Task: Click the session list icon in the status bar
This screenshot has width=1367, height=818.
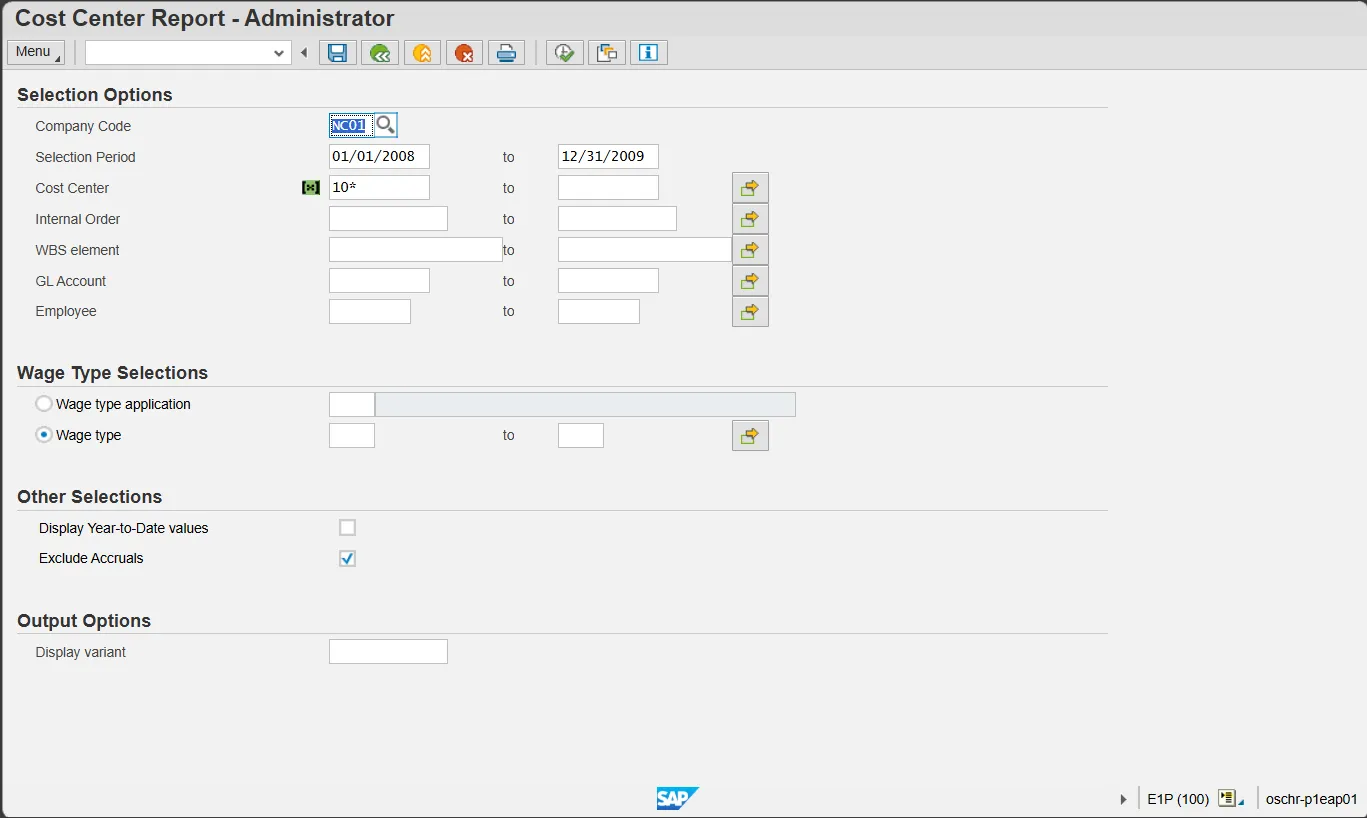Action: pyautogui.click(x=1230, y=799)
